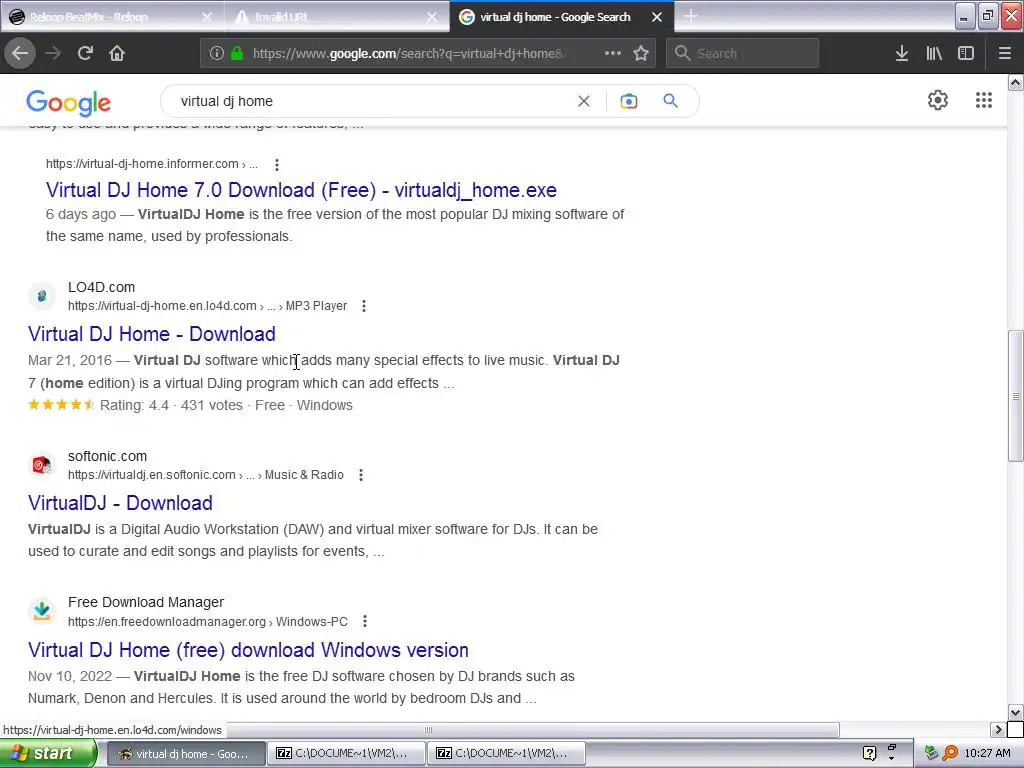The image size is (1024, 768).
Task: Reload the page with refresh icon
Action: click(x=85, y=54)
